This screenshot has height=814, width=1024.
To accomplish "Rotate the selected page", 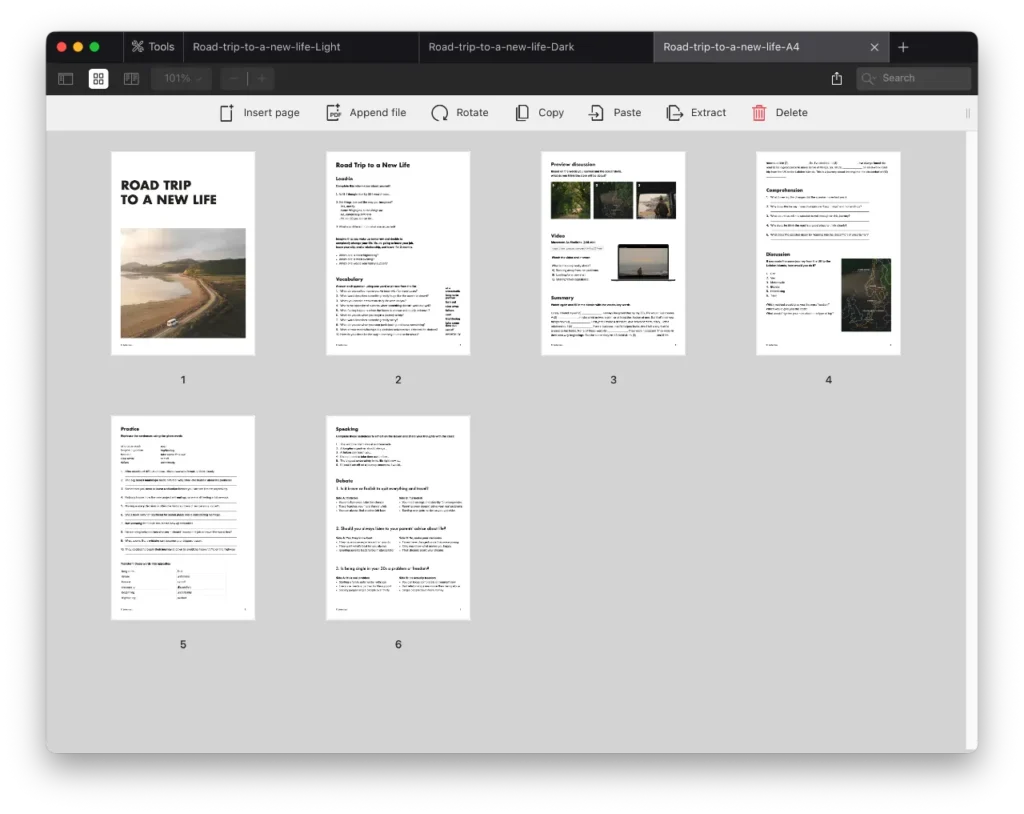I will (460, 113).
